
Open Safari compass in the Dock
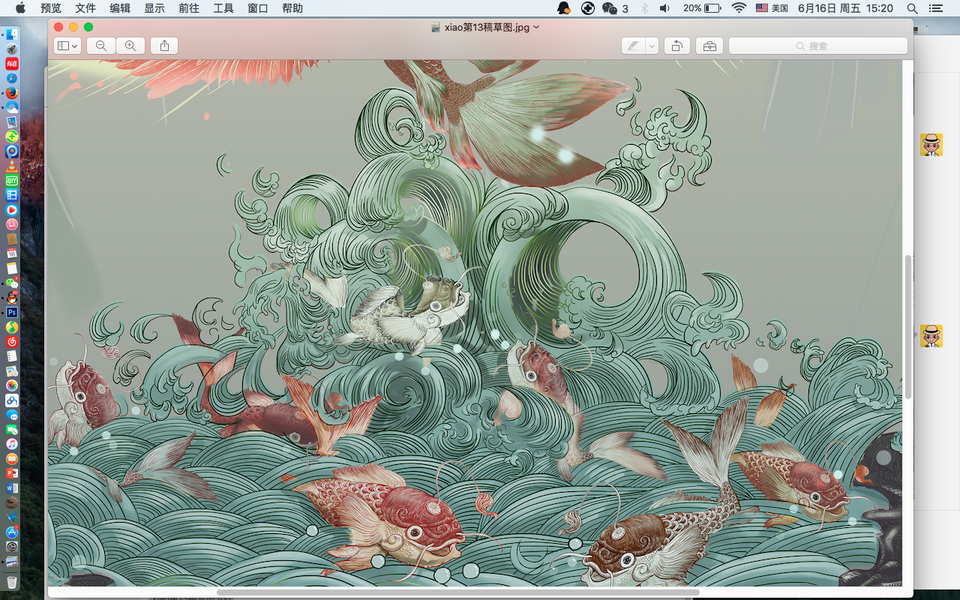[x=12, y=78]
